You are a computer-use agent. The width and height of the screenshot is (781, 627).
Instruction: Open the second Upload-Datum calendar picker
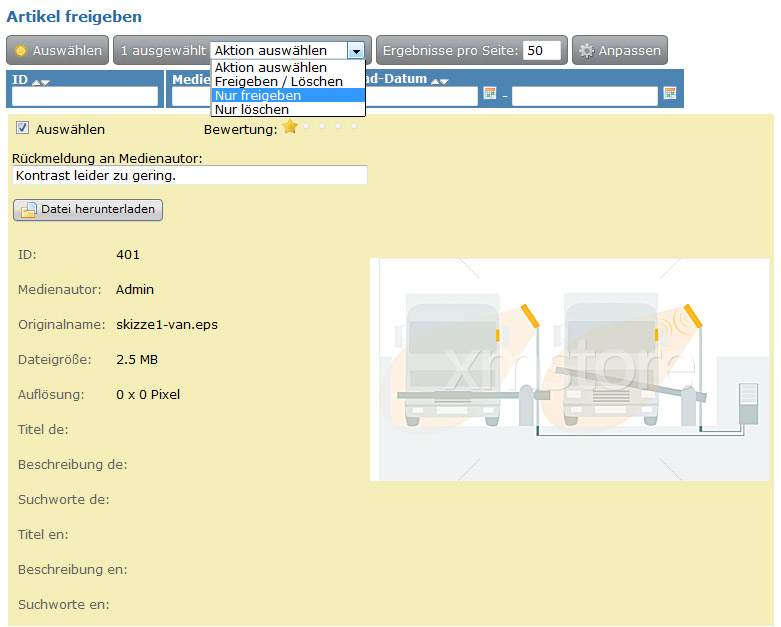tap(670, 93)
